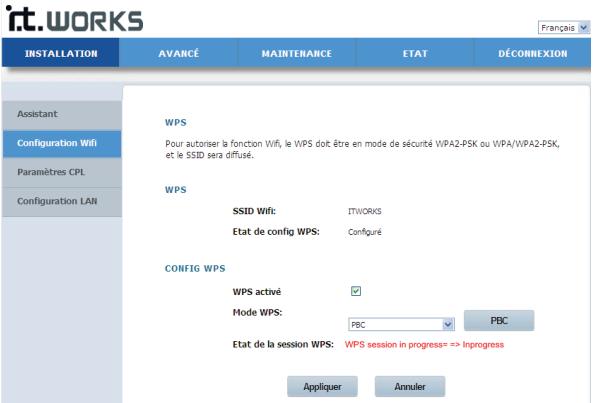Open the Français language dropdown

point(564,28)
